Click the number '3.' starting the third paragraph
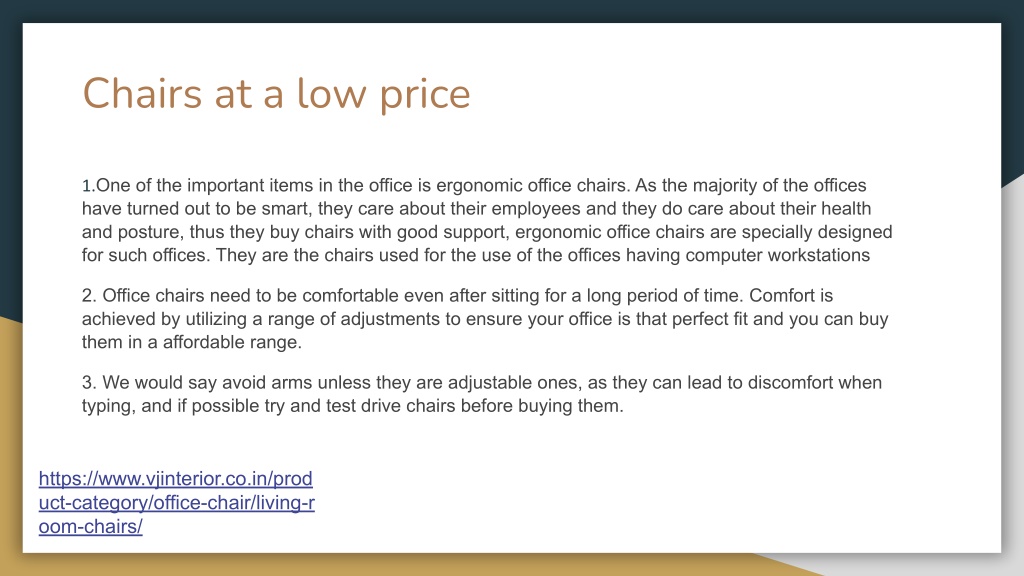This screenshot has width=1024, height=576. pyautogui.click(x=89, y=383)
